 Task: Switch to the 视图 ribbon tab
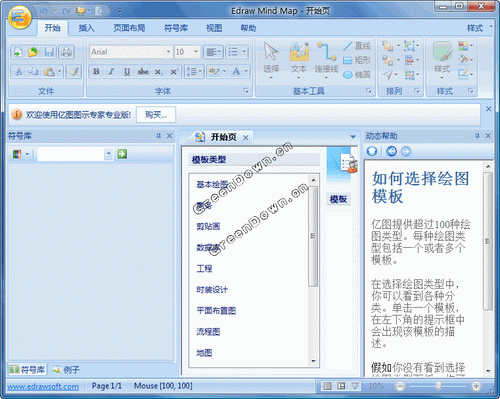coord(214,28)
